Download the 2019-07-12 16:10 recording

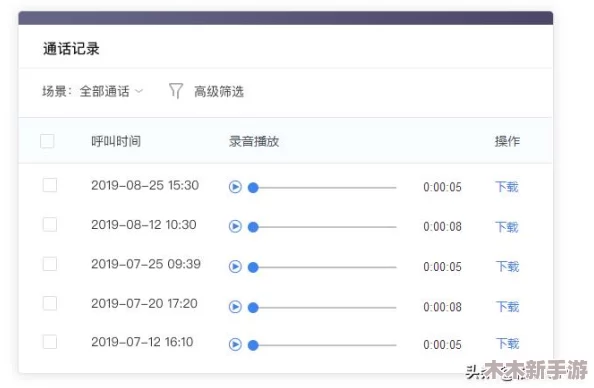pyautogui.click(x=508, y=343)
